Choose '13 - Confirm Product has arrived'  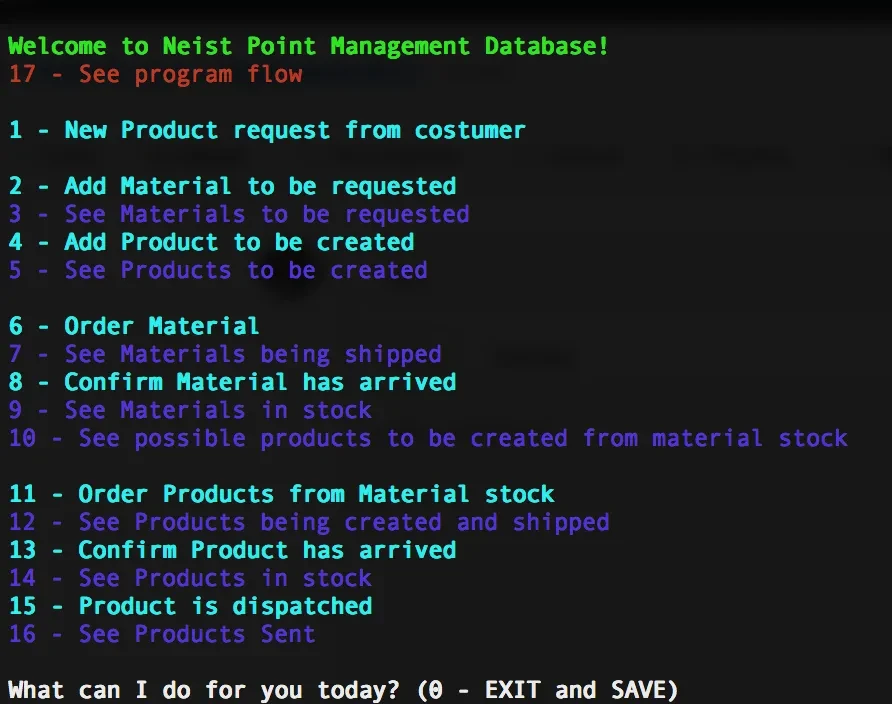[232, 550]
